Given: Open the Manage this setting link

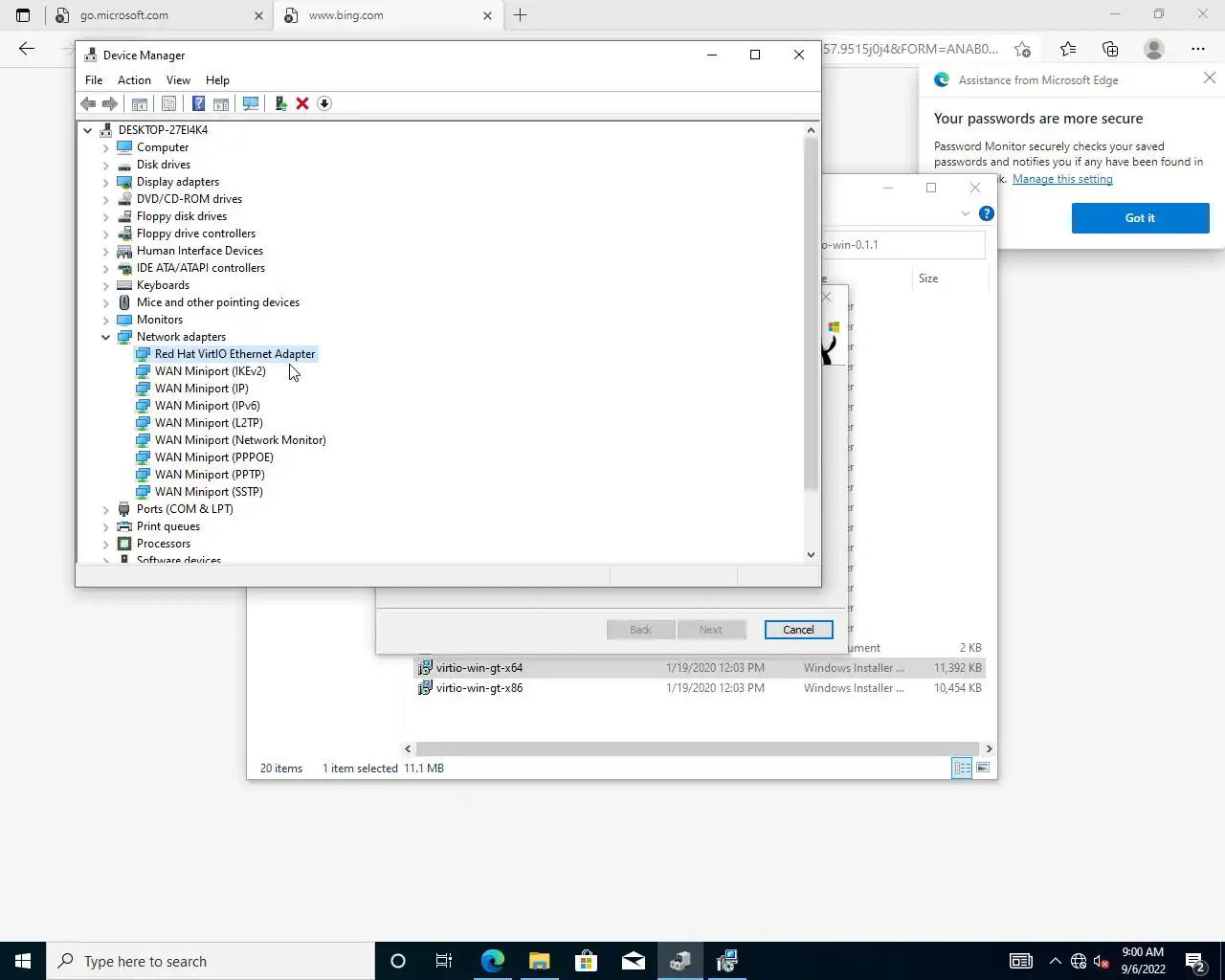Looking at the screenshot, I should [1062, 179].
